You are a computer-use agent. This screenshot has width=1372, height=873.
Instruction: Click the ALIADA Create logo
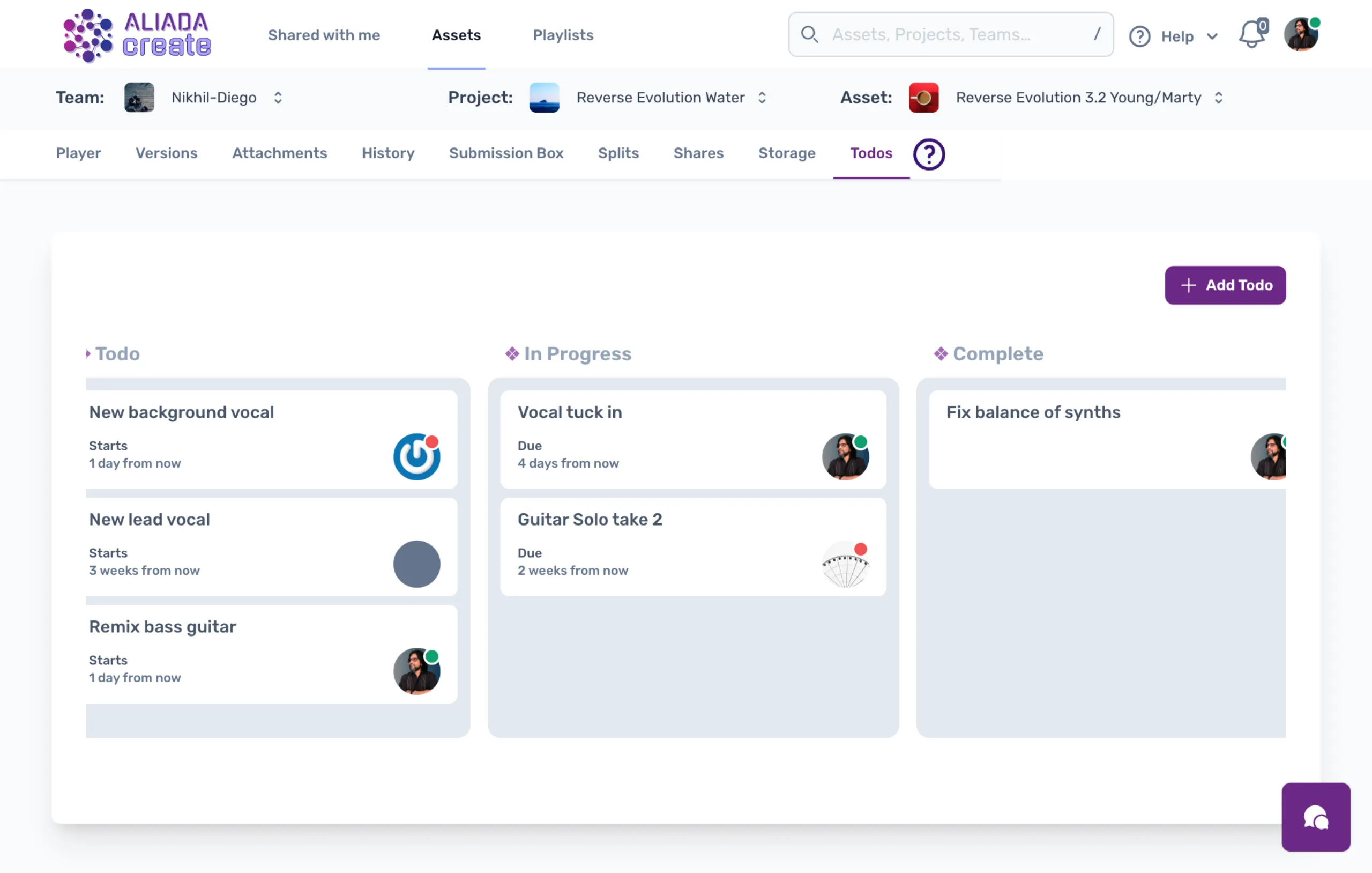[x=137, y=35]
